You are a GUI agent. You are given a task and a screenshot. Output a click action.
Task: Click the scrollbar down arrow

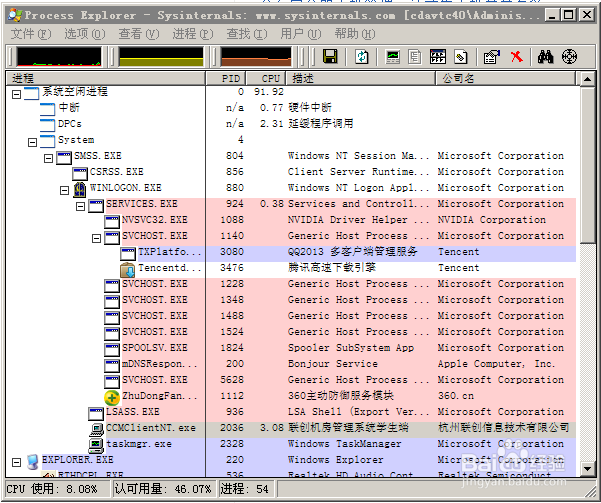click(587, 468)
